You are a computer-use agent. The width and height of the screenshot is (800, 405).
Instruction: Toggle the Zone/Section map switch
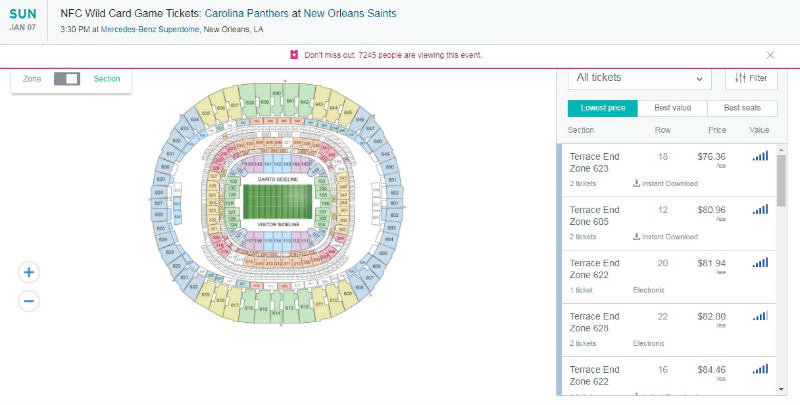[67, 79]
